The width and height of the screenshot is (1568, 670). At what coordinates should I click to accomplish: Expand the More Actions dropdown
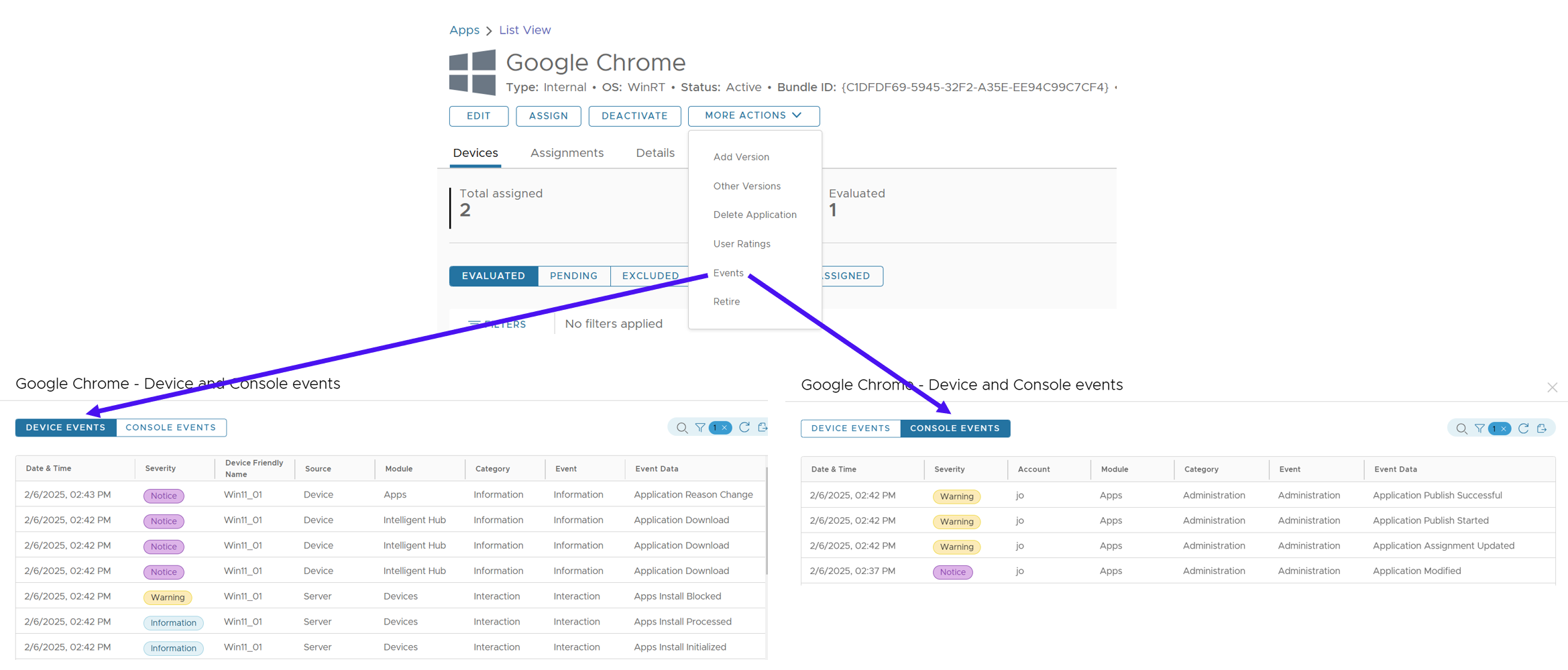click(753, 115)
